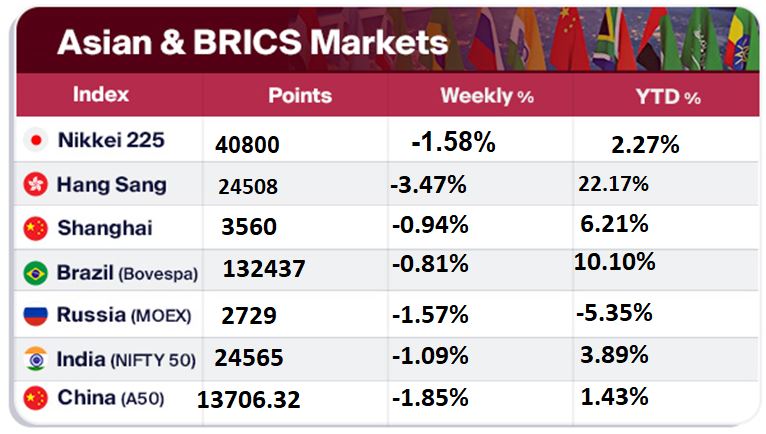Click the Hong Kong flag icon

(x=37, y=185)
